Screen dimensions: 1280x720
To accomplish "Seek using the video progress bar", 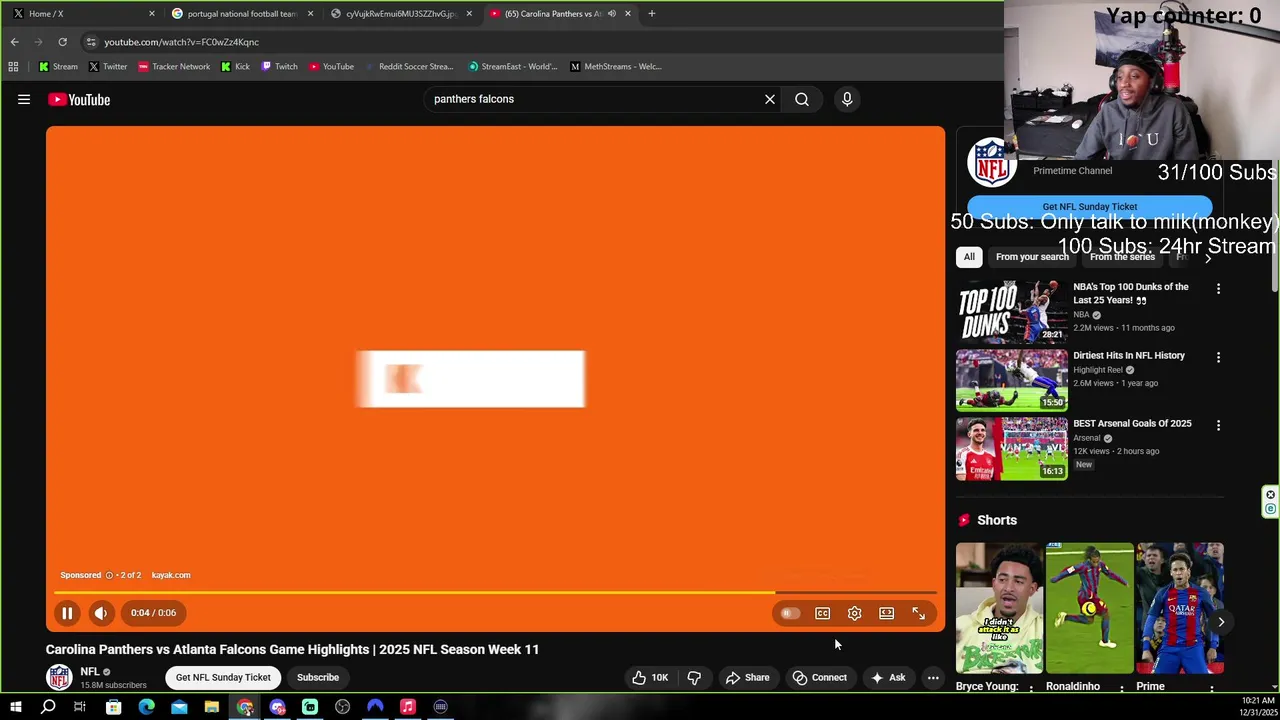I will 495,593.
